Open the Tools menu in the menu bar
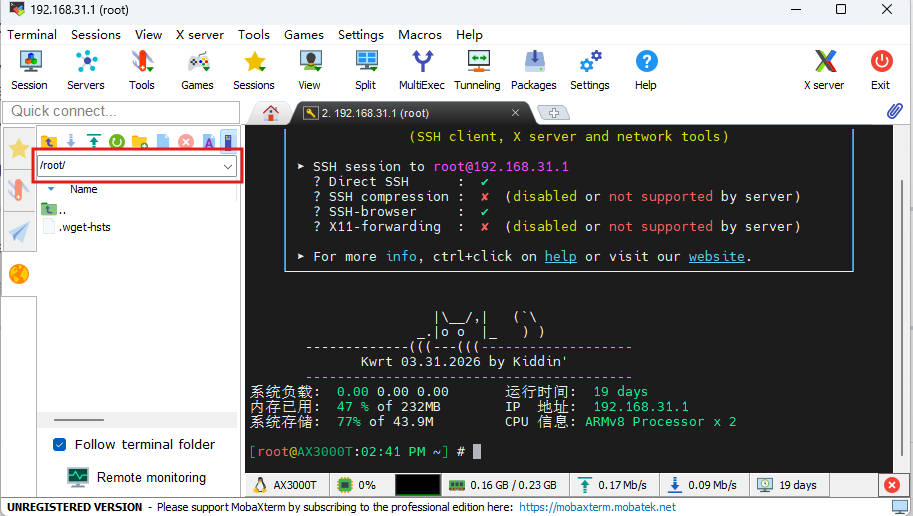The width and height of the screenshot is (913, 516). pos(253,34)
